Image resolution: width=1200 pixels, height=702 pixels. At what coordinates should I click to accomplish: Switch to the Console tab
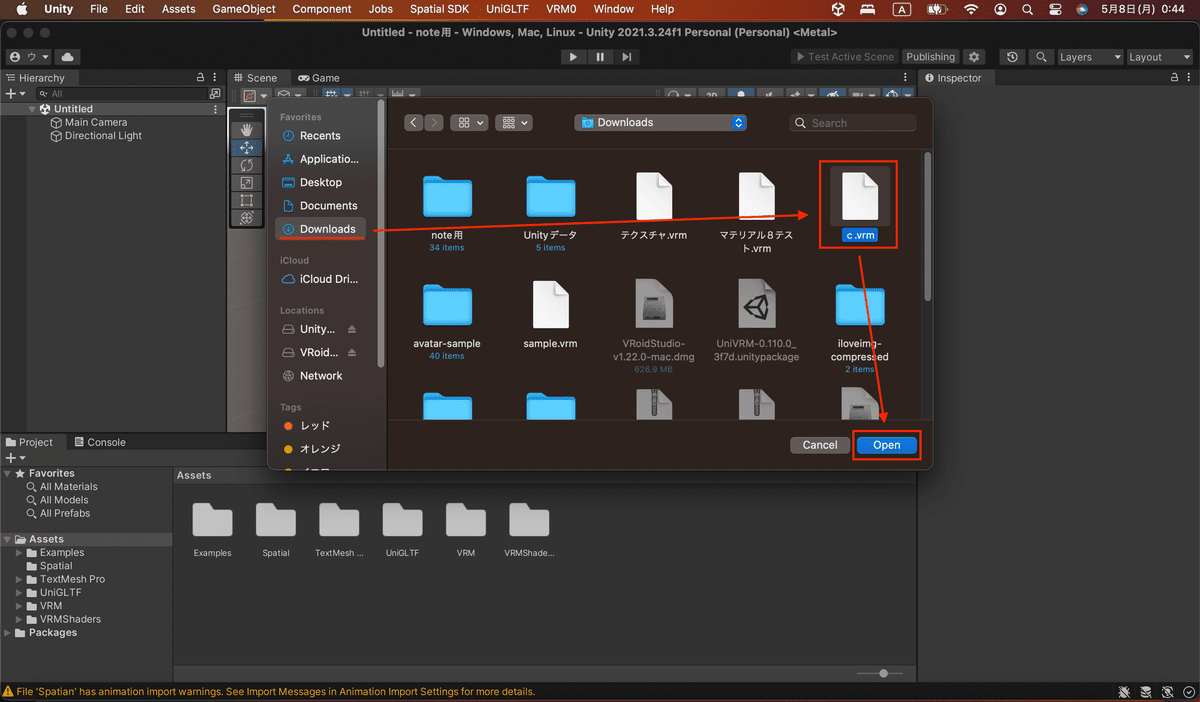[x=98, y=442]
